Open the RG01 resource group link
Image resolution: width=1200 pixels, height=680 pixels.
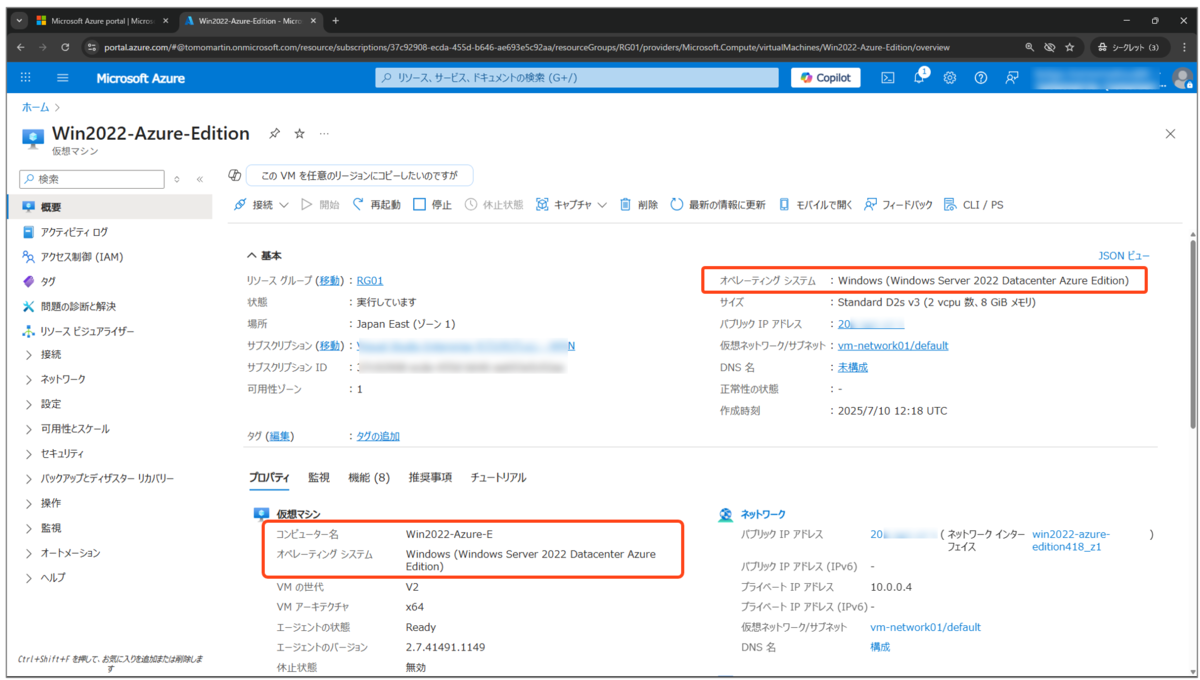(370, 281)
